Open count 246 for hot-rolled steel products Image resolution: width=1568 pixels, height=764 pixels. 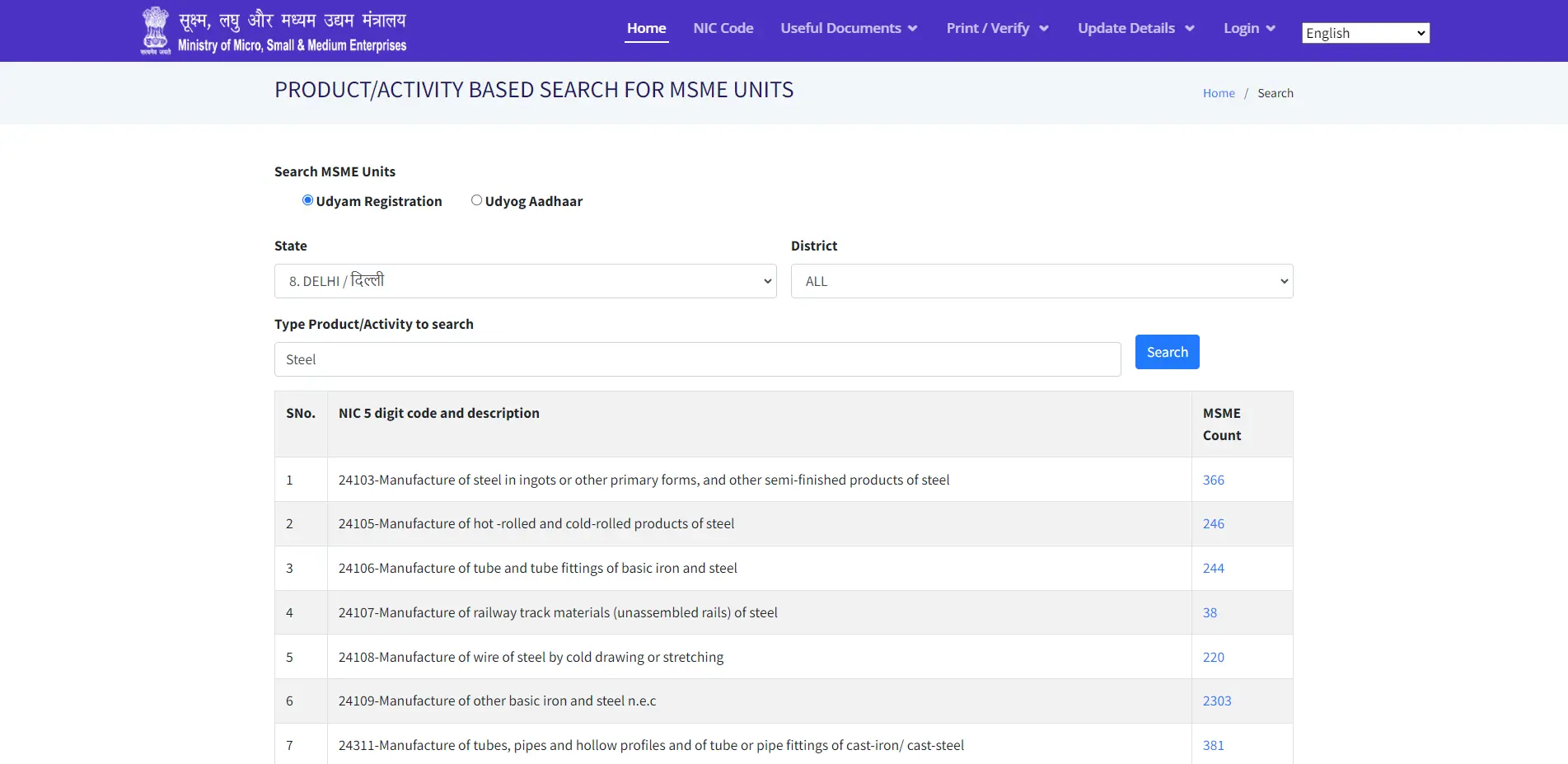1213,523
